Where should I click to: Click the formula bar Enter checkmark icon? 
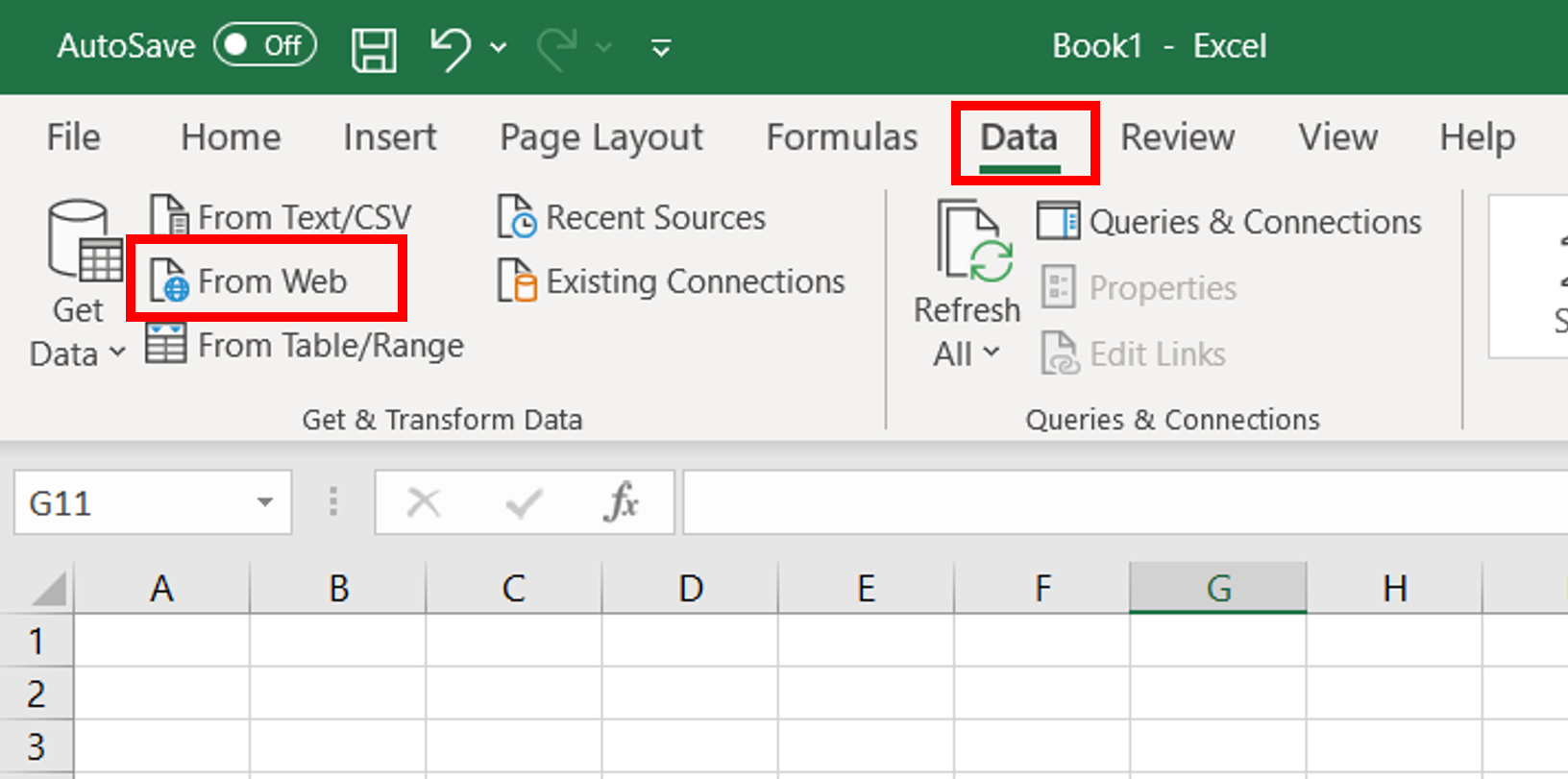[524, 502]
